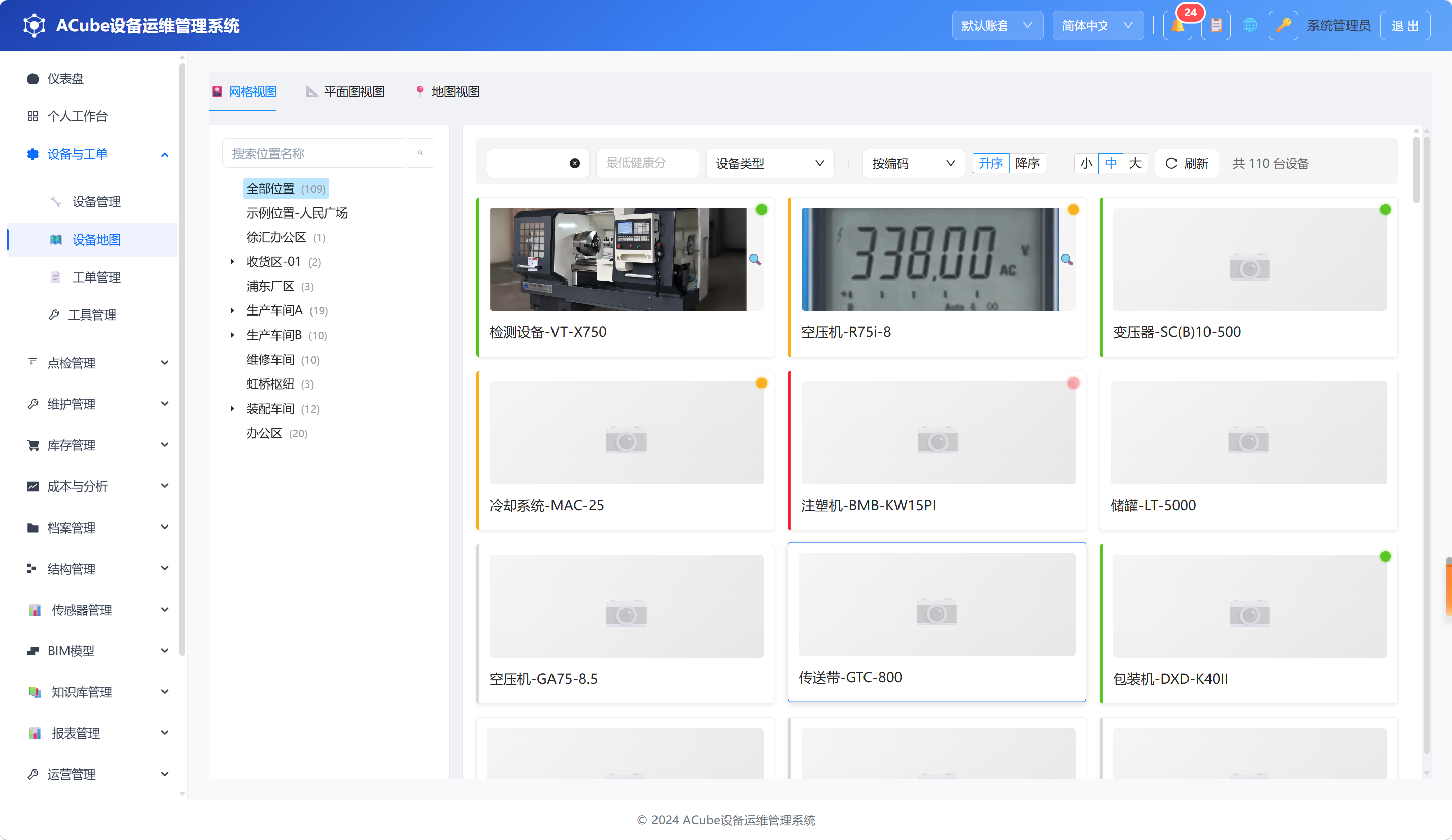
Task: Select 办公区 in location tree
Action: pyautogui.click(x=276, y=433)
